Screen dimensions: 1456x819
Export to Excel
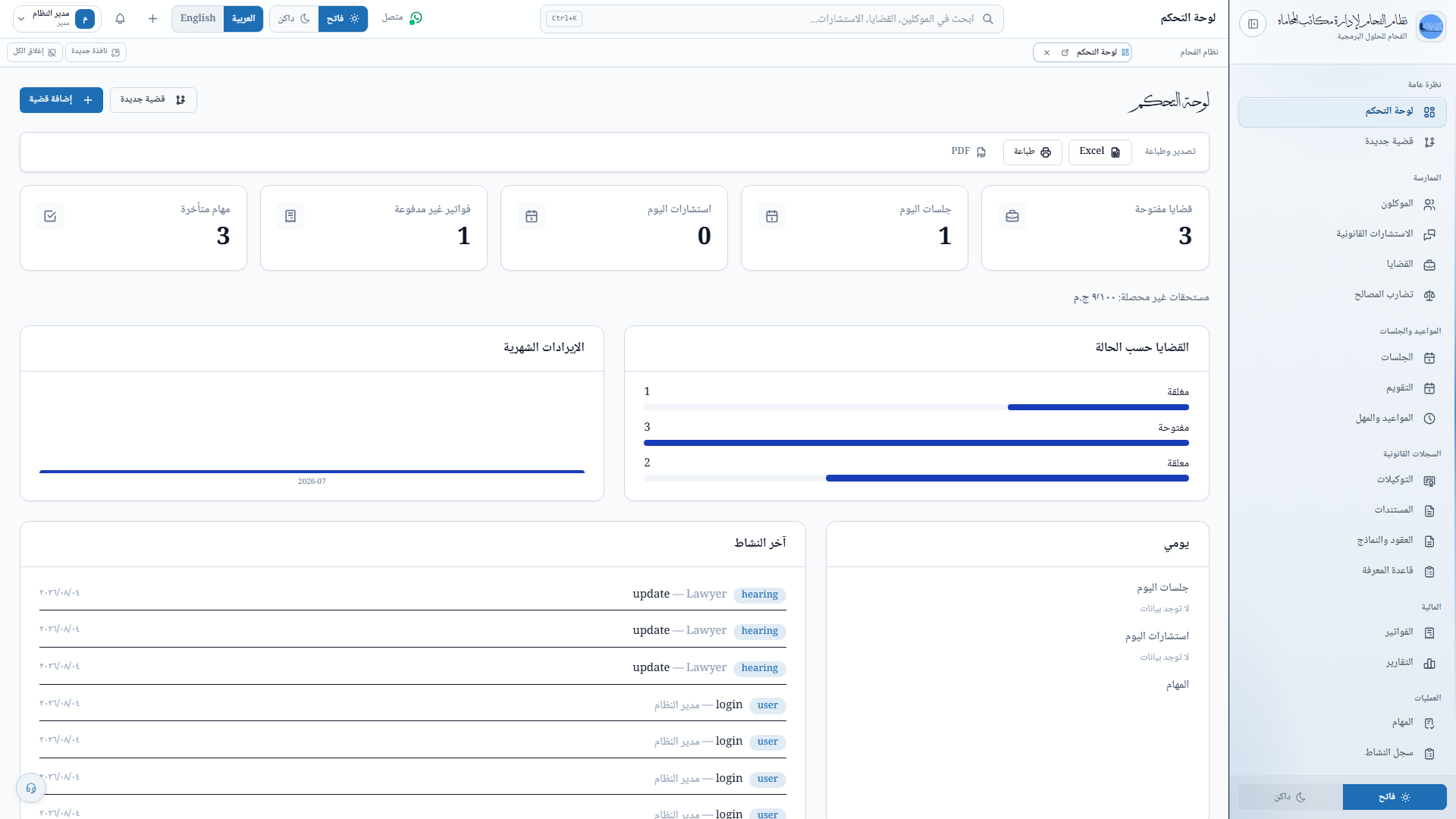[x=1100, y=152]
